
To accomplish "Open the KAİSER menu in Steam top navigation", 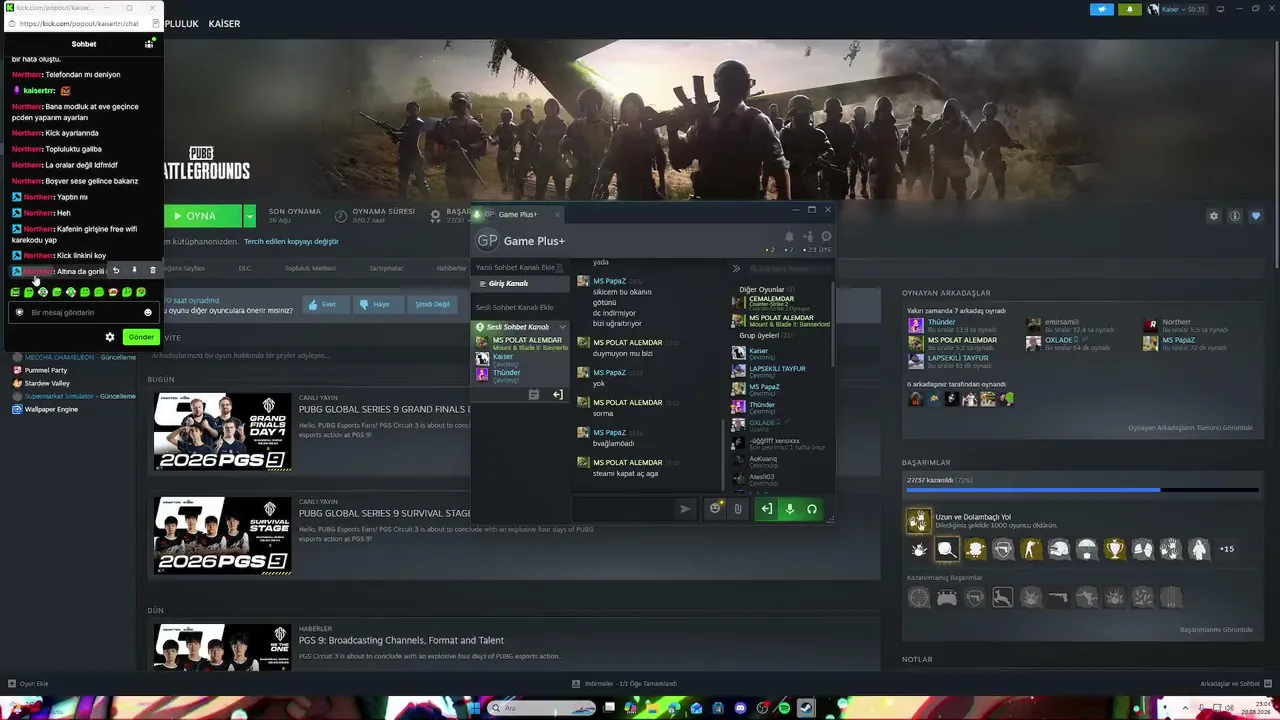I will pyautogui.click(x=224, y=23).
